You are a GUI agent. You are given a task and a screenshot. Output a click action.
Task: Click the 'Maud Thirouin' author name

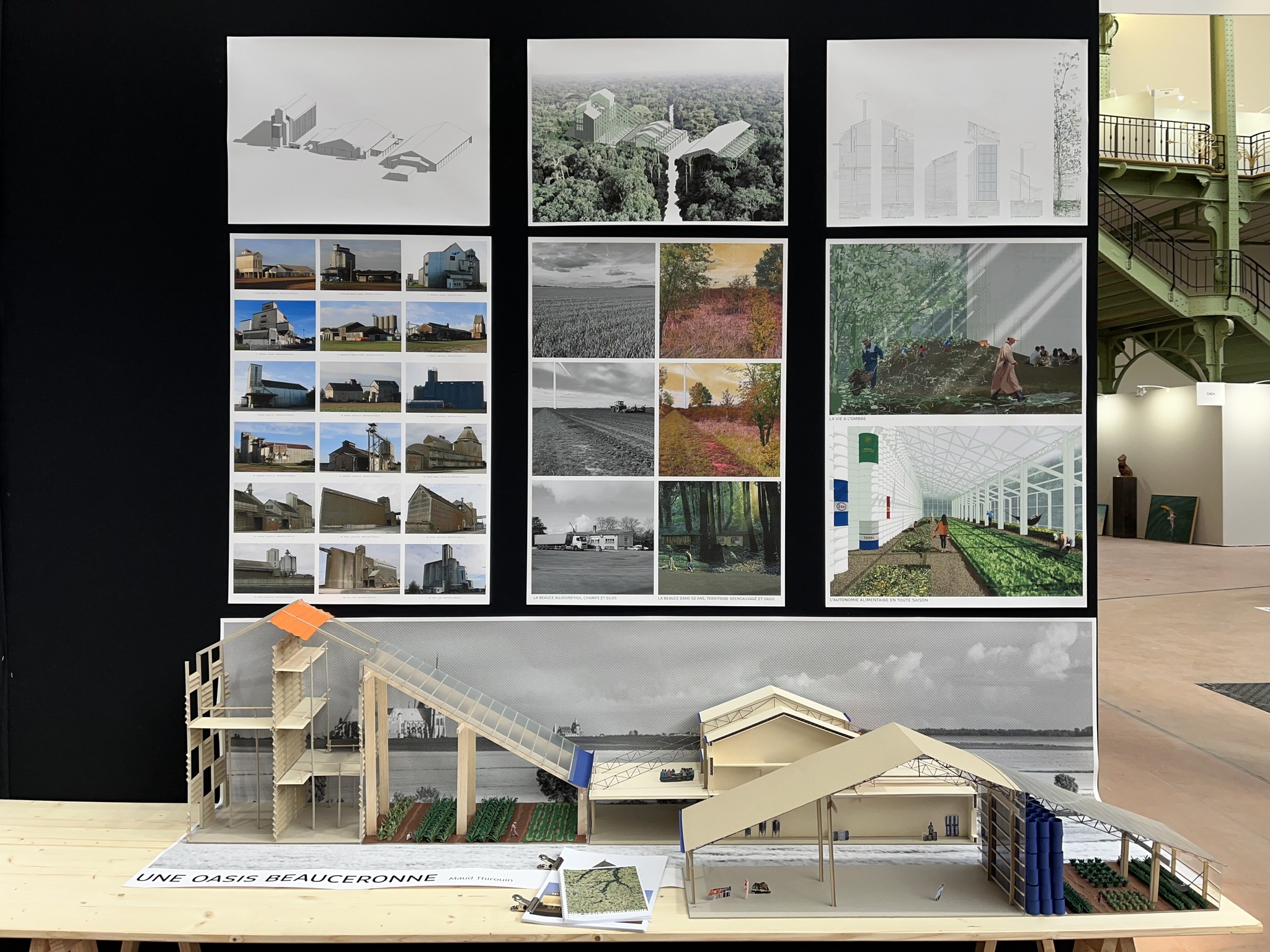[480, 878]
